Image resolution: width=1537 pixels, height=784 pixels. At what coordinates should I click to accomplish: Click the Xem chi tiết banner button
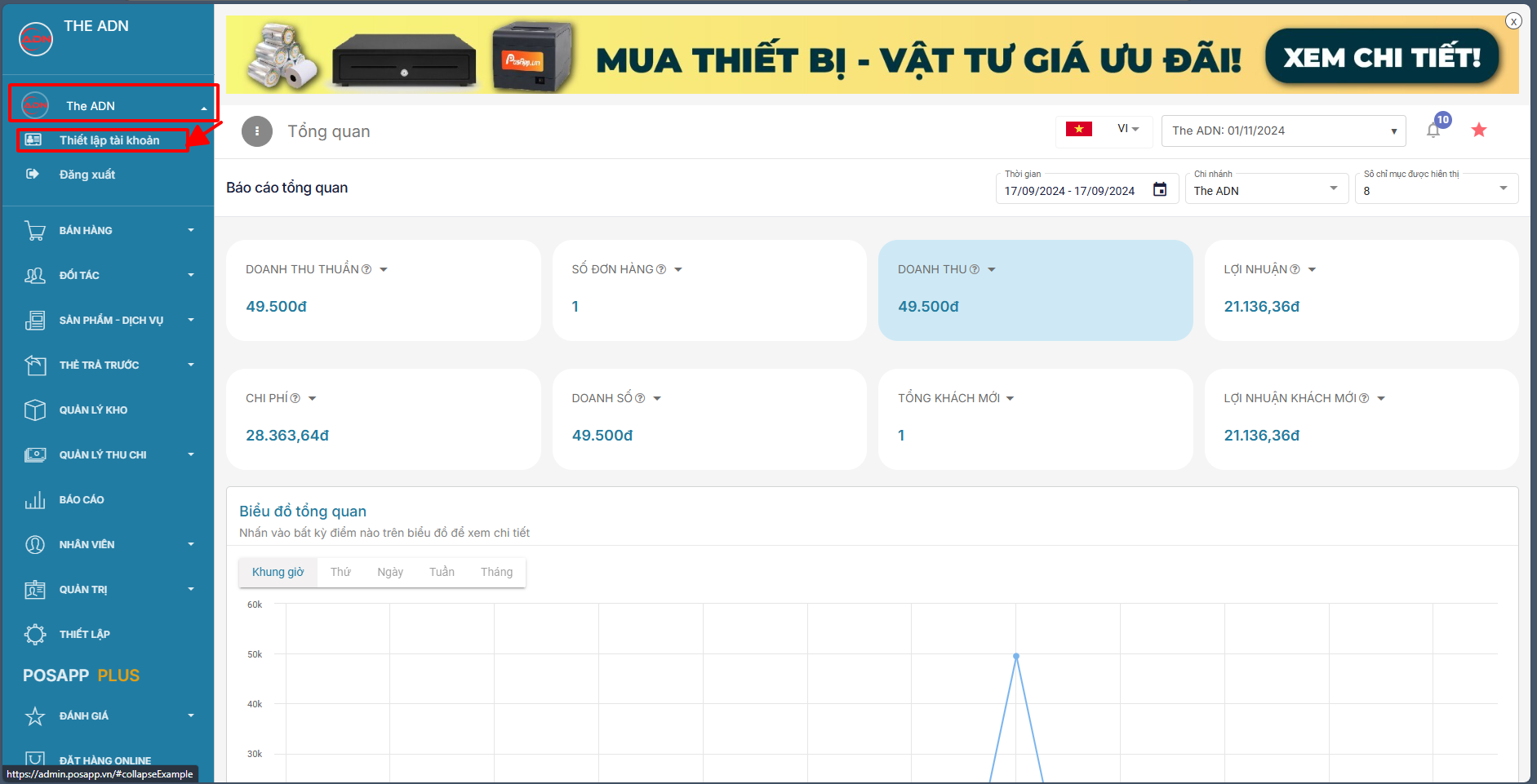coord(1383,56)
